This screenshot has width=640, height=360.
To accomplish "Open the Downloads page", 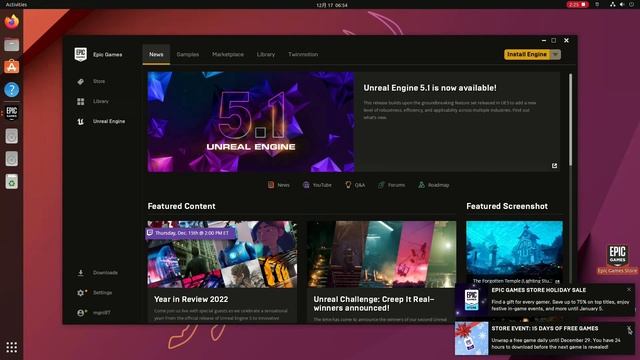I will pos(98,272).
